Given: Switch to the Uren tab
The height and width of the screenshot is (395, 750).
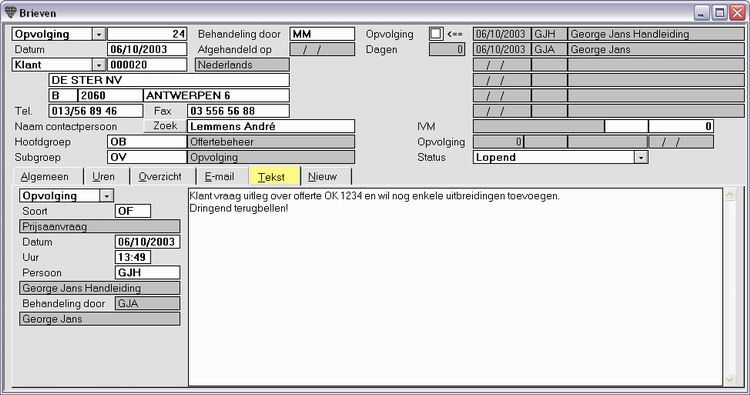Looking at the screenshot, I should click(103, 176).
